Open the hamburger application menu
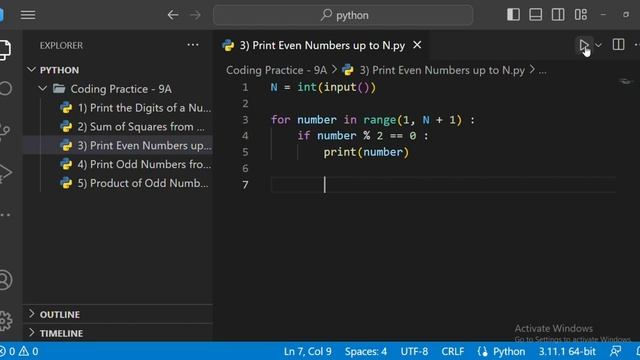This screenshot has height=360, width=640. pyautogui.click(x=28, y=15)
